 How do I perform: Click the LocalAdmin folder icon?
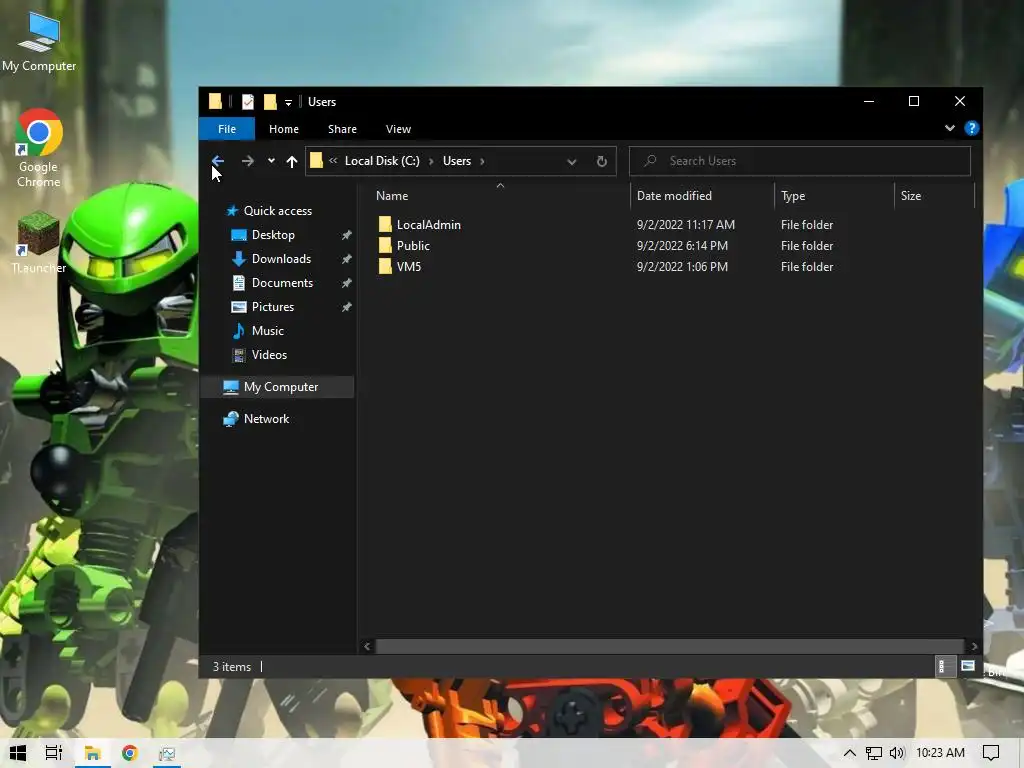click(385, 225)
